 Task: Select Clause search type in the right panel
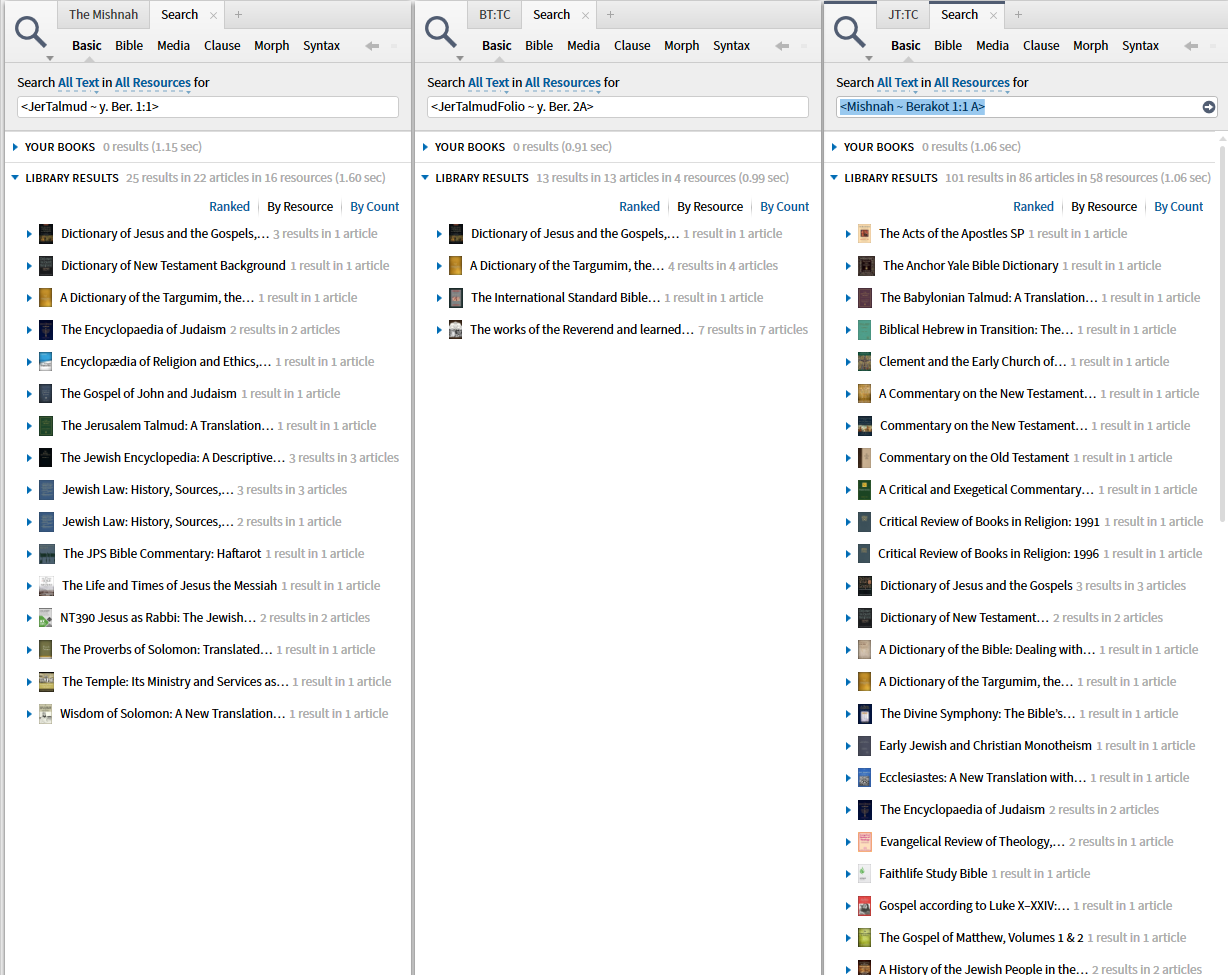click(1041, 46)
